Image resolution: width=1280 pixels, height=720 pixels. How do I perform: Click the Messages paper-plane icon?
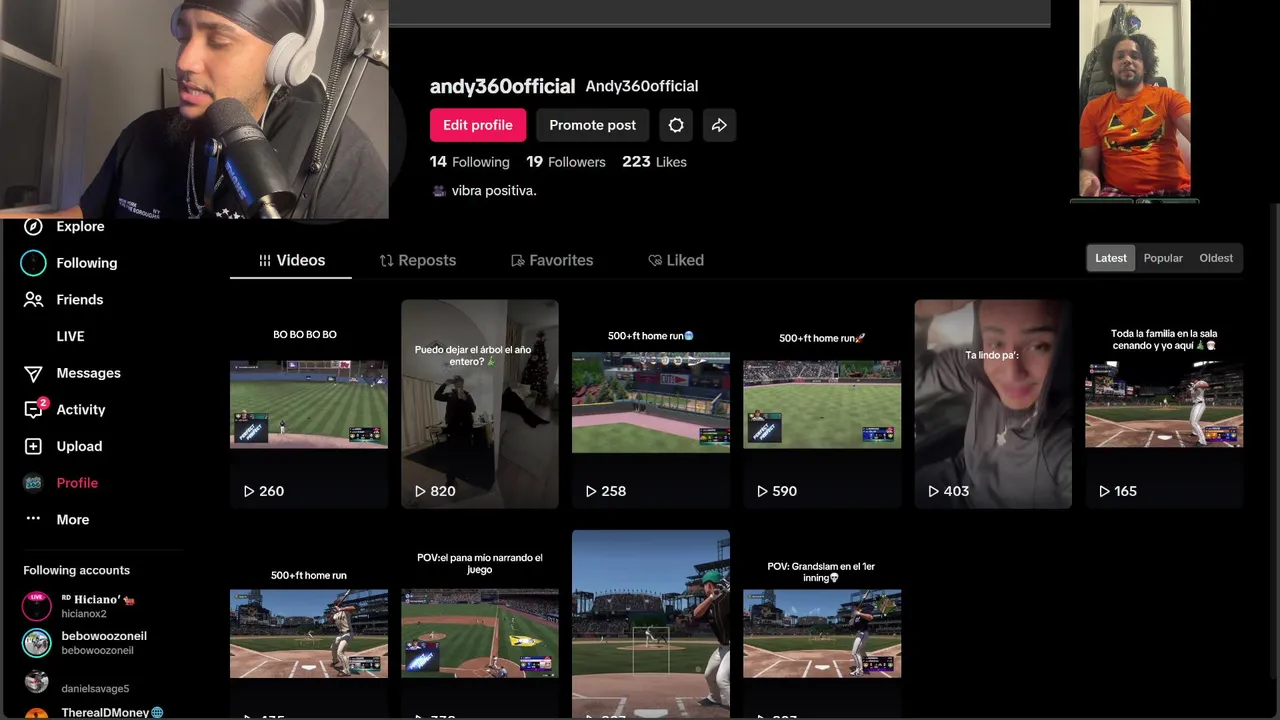tap(33, 373)
